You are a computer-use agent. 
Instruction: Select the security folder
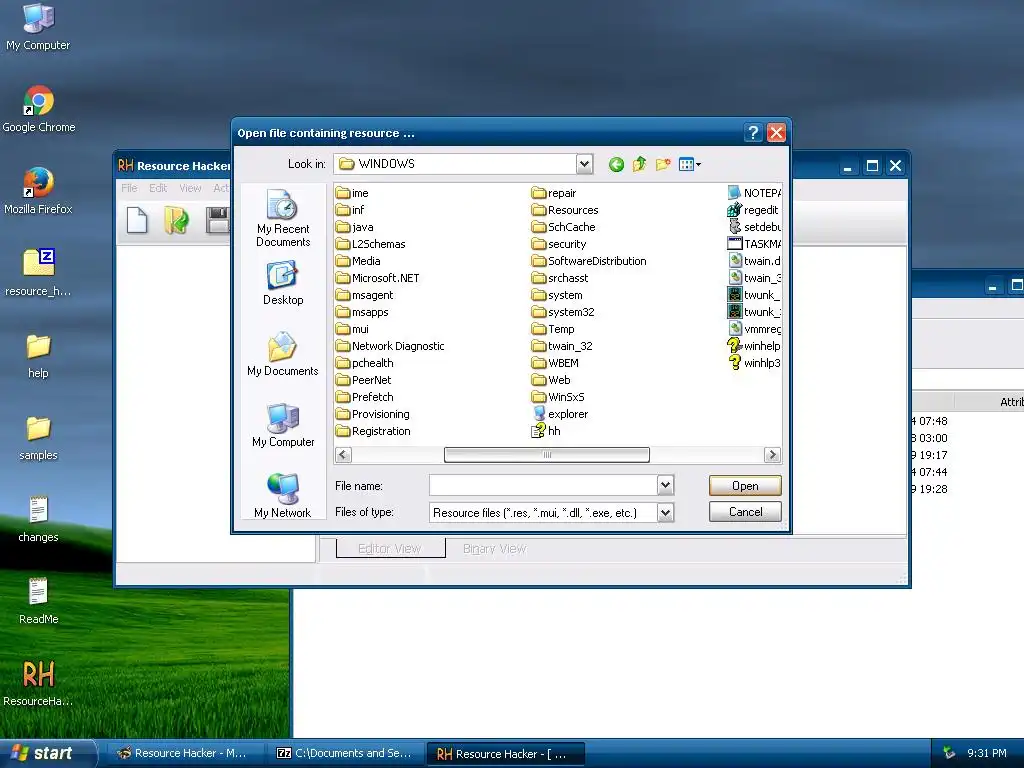559,244
